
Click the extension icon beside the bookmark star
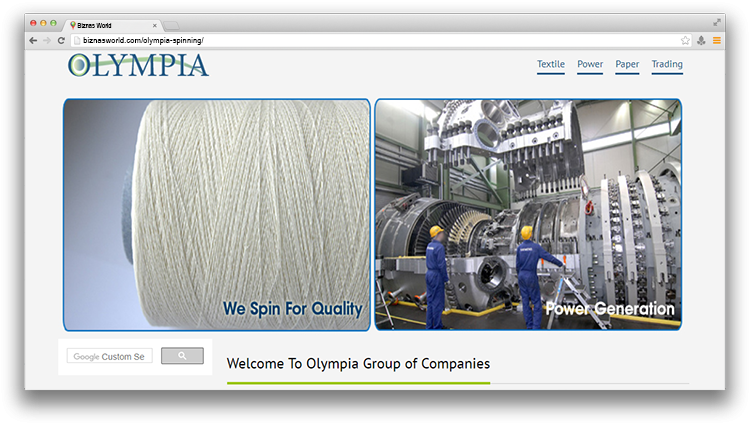tap(701, 40)
